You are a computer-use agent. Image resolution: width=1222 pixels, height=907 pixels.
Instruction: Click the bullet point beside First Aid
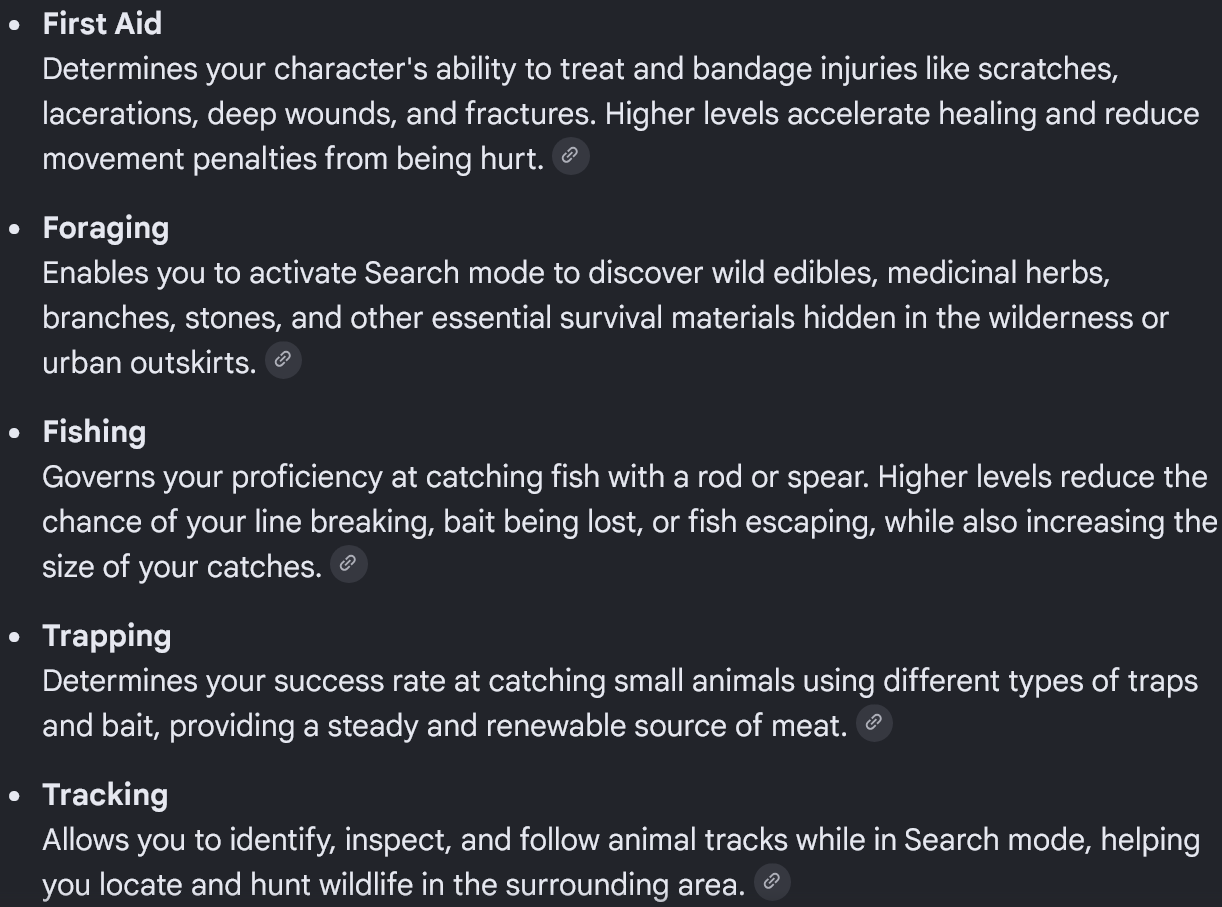tap(15, 25)
